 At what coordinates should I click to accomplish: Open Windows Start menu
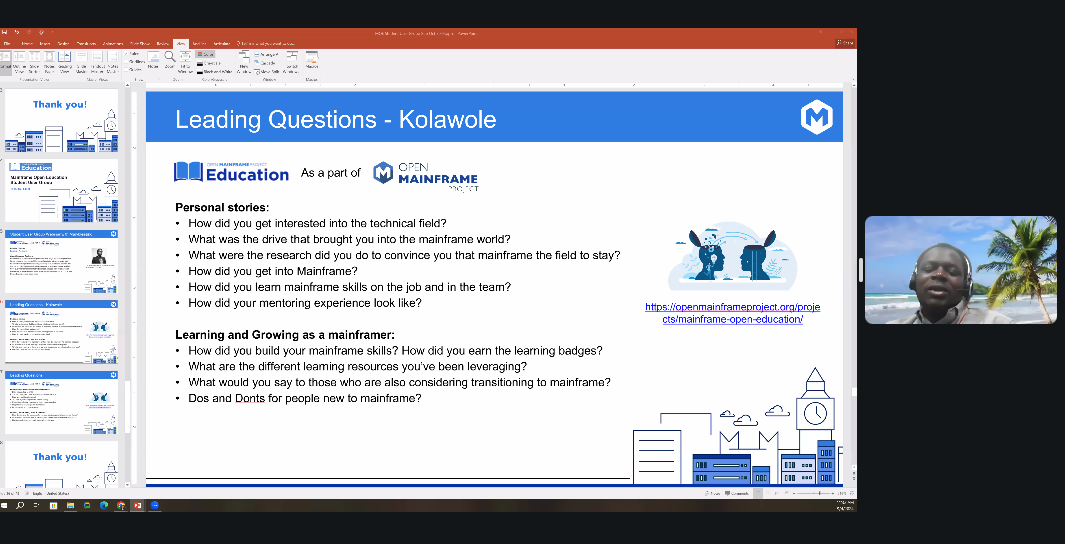click(4, 505)
